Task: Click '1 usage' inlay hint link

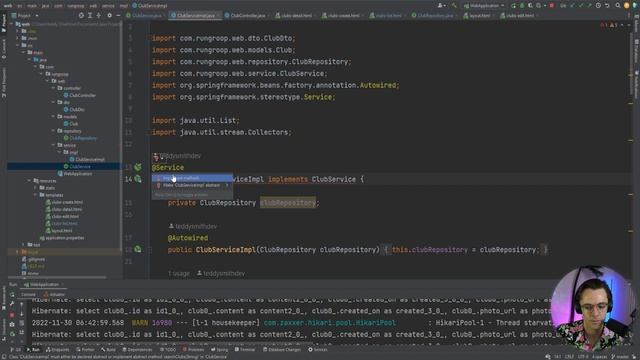Action: tap(179, 273)
